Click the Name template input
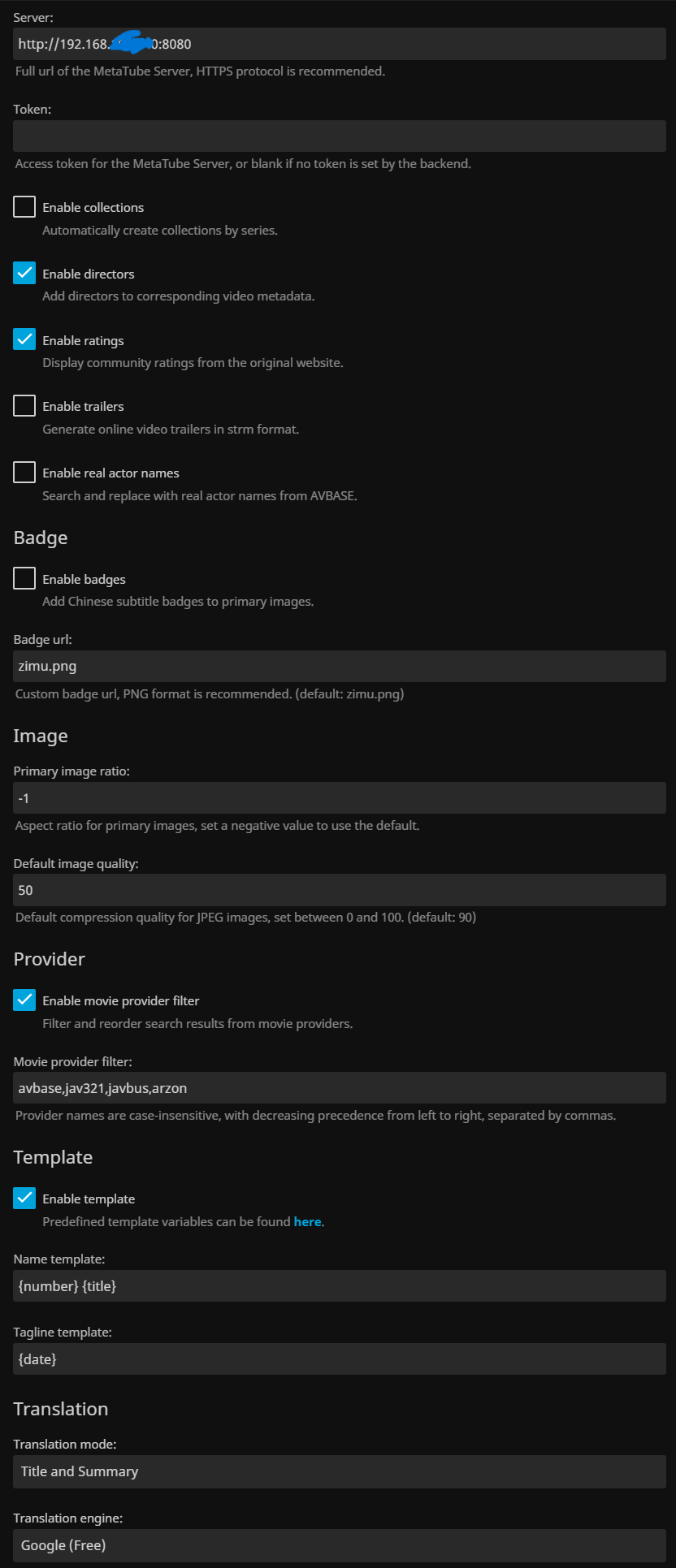676x1568 pixels. (x=339, y=1286)
